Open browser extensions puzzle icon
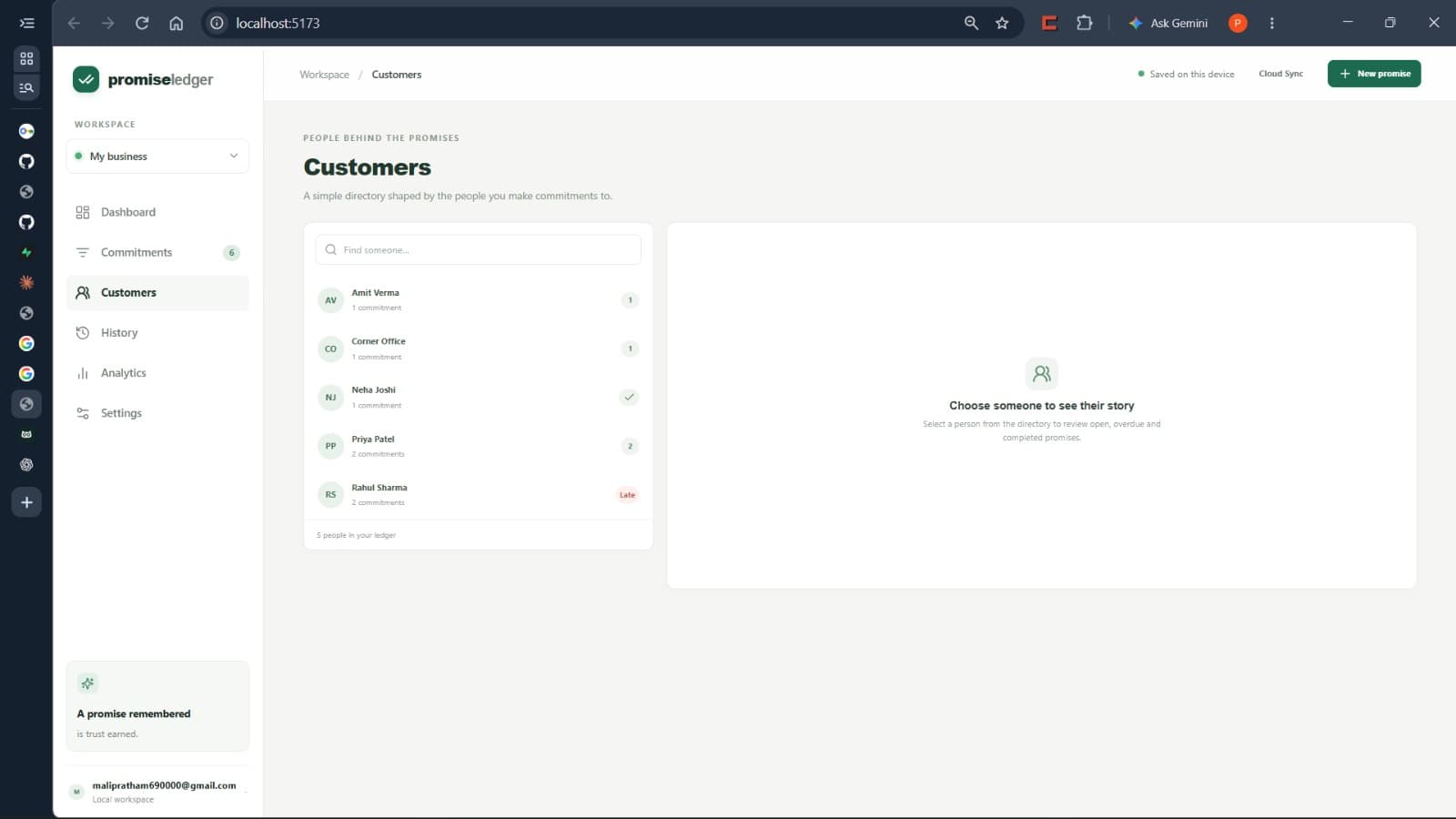Image resolution: width=1456 pixels, height=819 pixels. [1084, 23]
